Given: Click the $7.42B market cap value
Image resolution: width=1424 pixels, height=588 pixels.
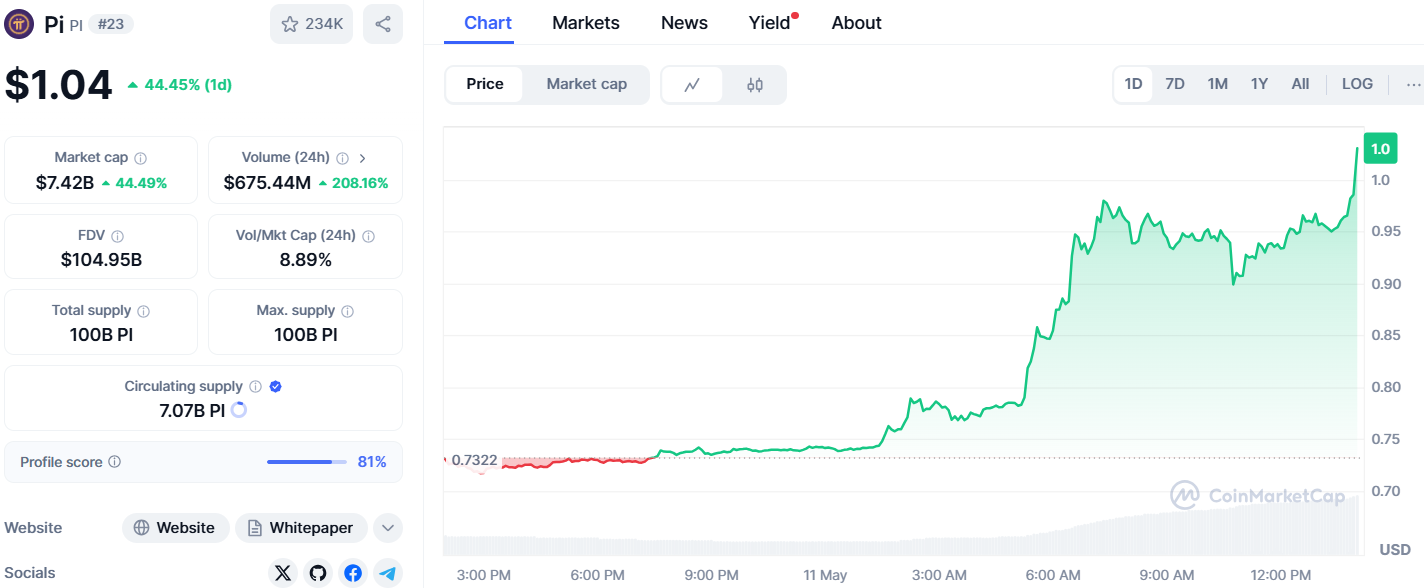Looking at the screenshot, I should tap(64, 182).
